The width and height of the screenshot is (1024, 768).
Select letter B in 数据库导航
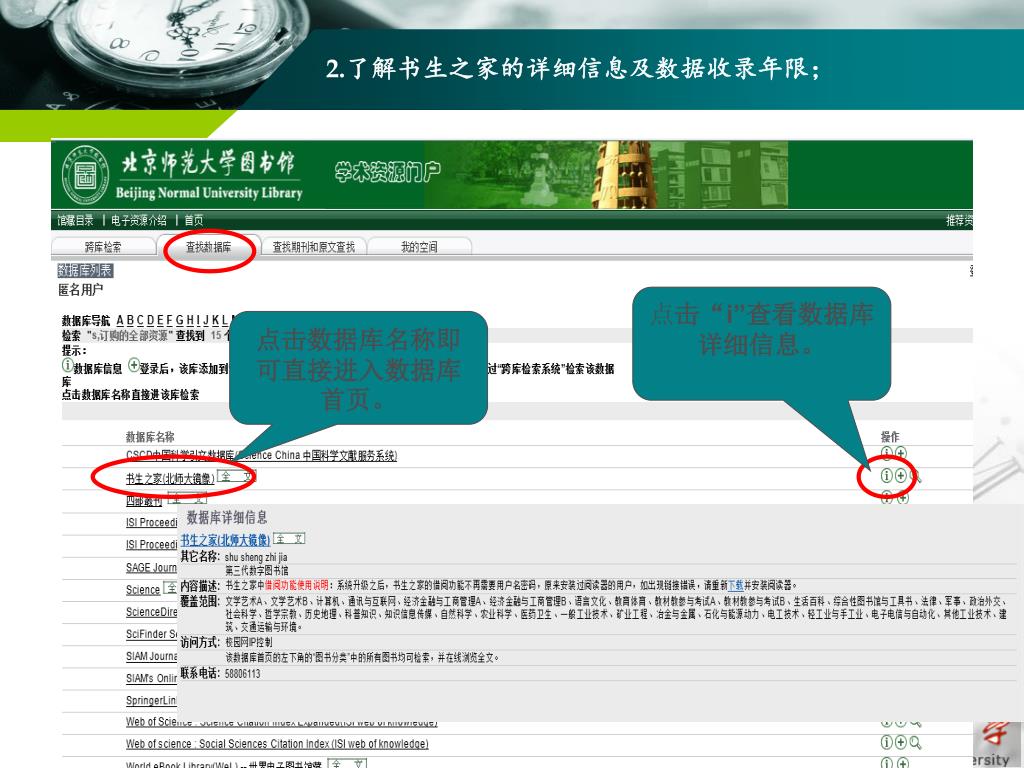point(130,320)
